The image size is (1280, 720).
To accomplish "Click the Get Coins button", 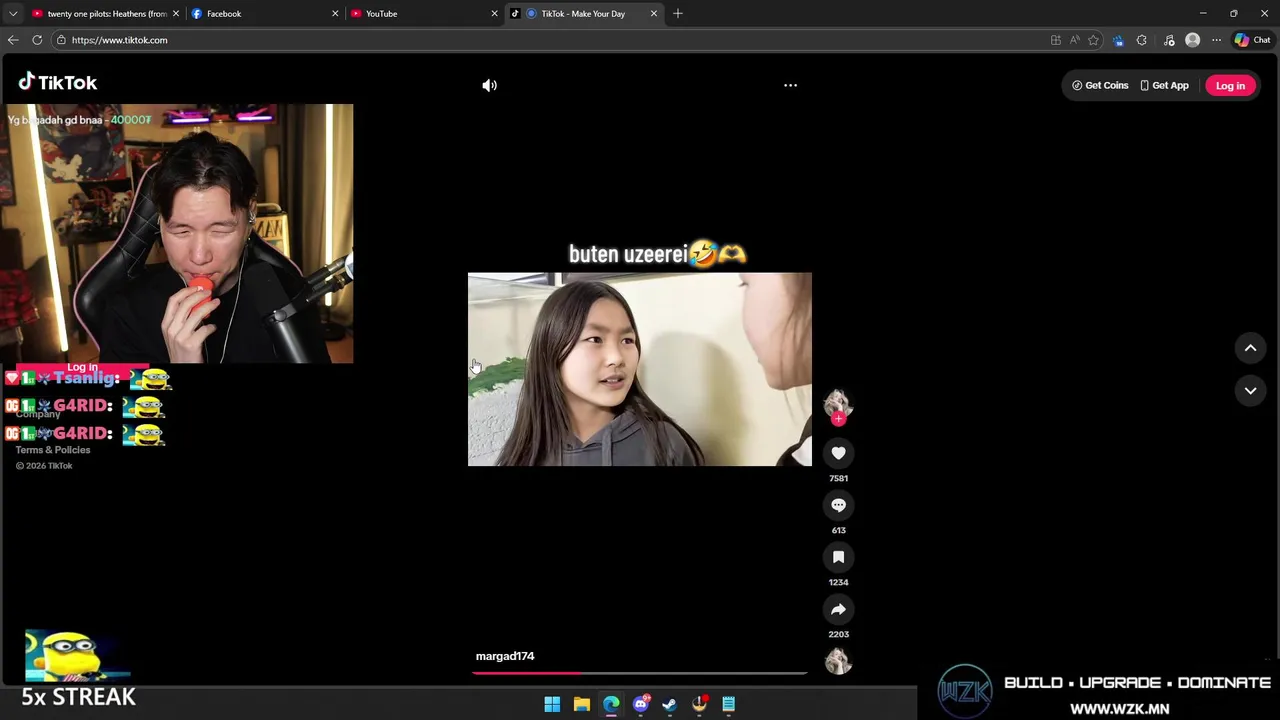I will 1100,85.
